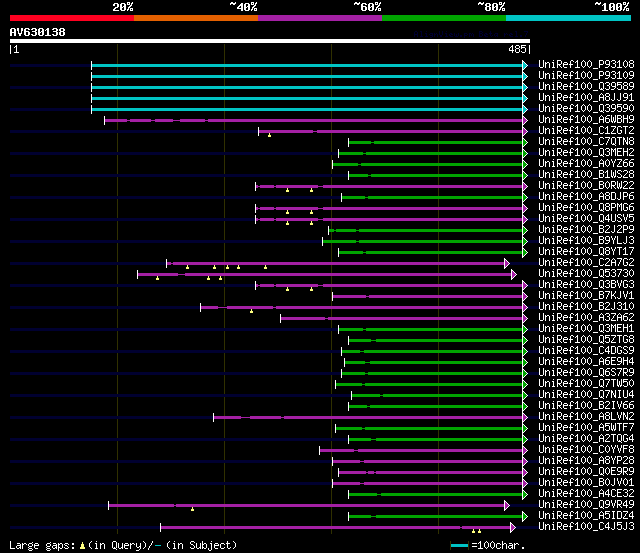Click the UniRef100_P93108 hit label
Screen dimensions: 640x553
[586, 64]
